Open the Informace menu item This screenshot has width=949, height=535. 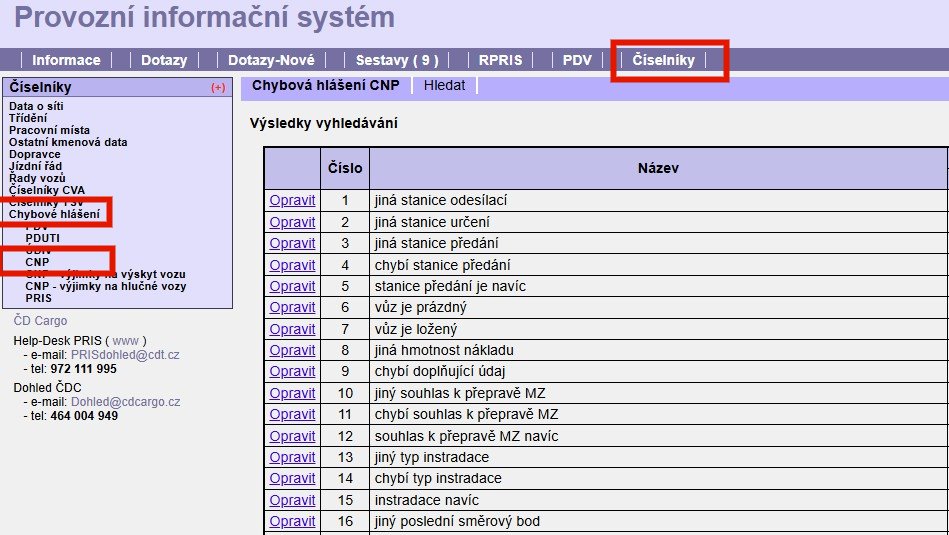(66, 60)
